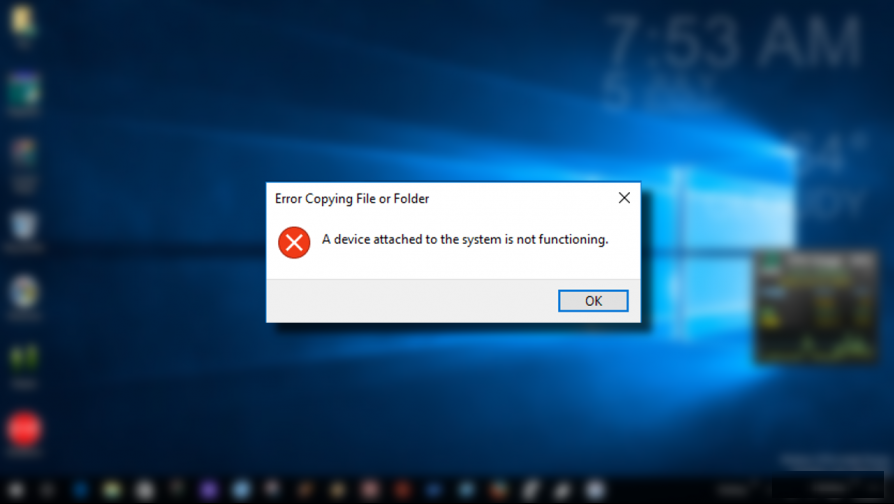
Task: Open the dark blue taskbar icon next to Start area
Action: coord(80,490)
